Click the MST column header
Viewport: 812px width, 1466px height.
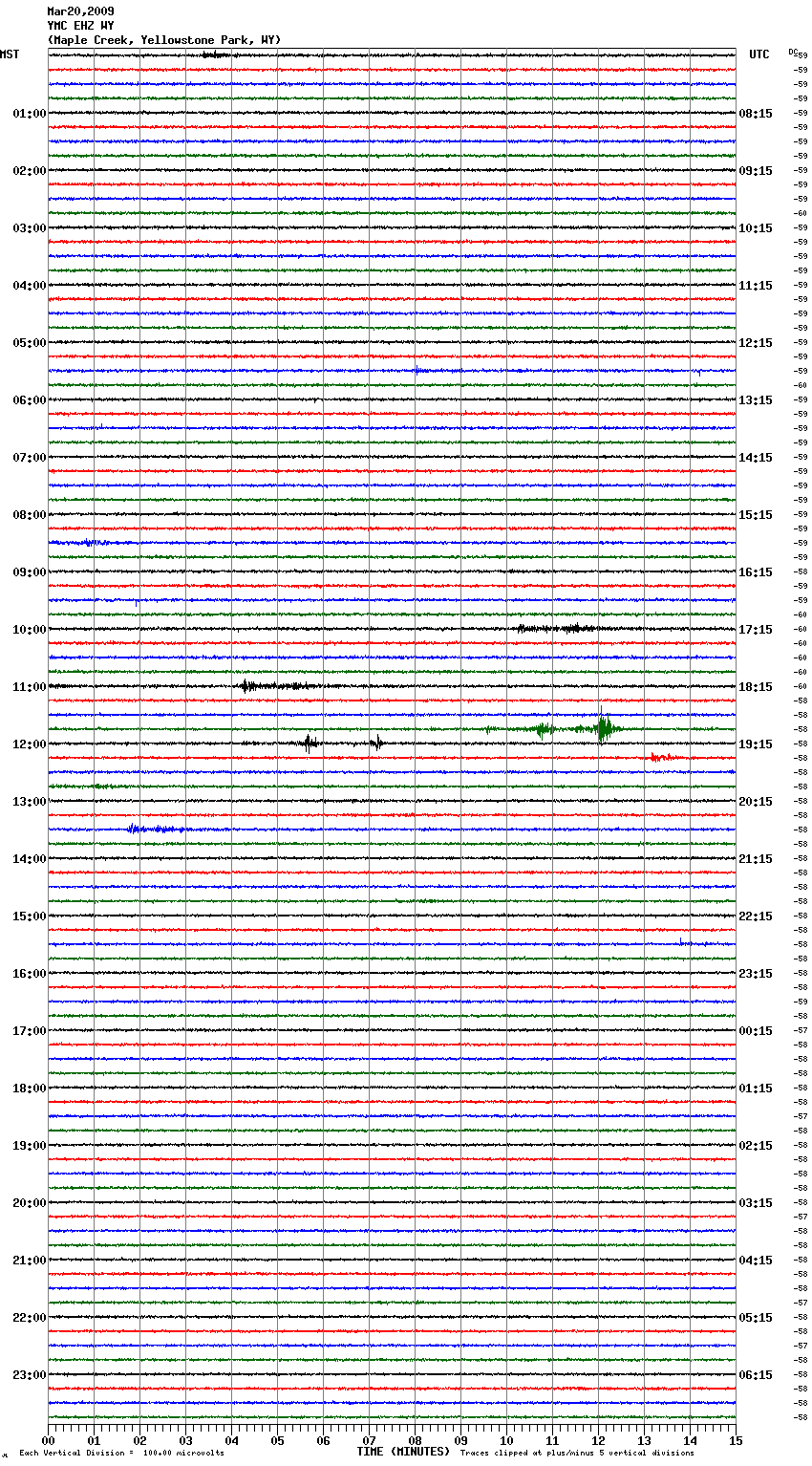[x=10, y=54]
